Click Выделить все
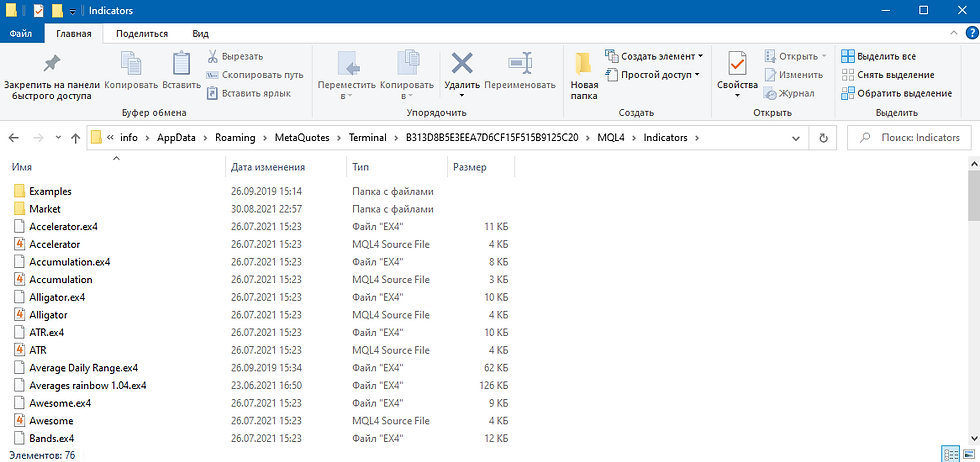This screenshot has height=462, width=980. point(879,56)
